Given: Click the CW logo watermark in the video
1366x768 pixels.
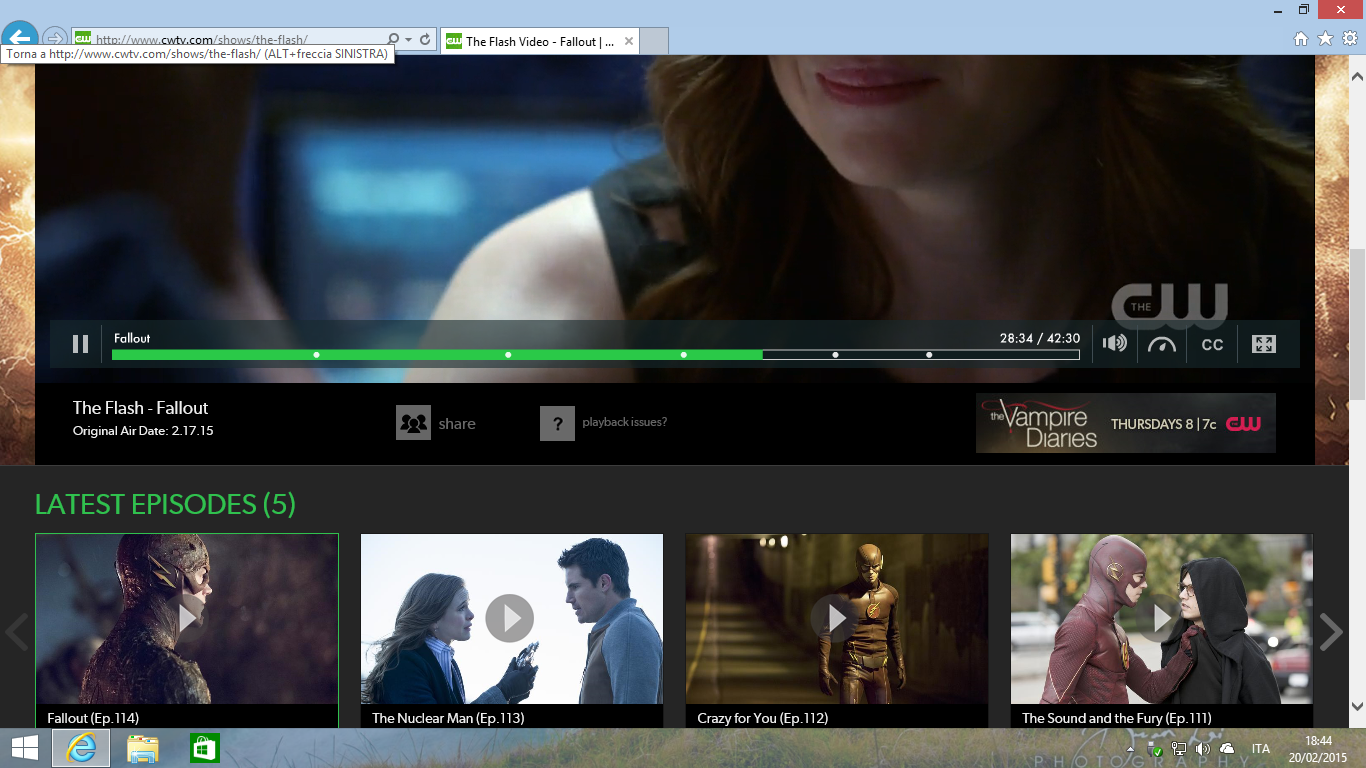Looking at the screenshot, I should tap(1170, 306).
